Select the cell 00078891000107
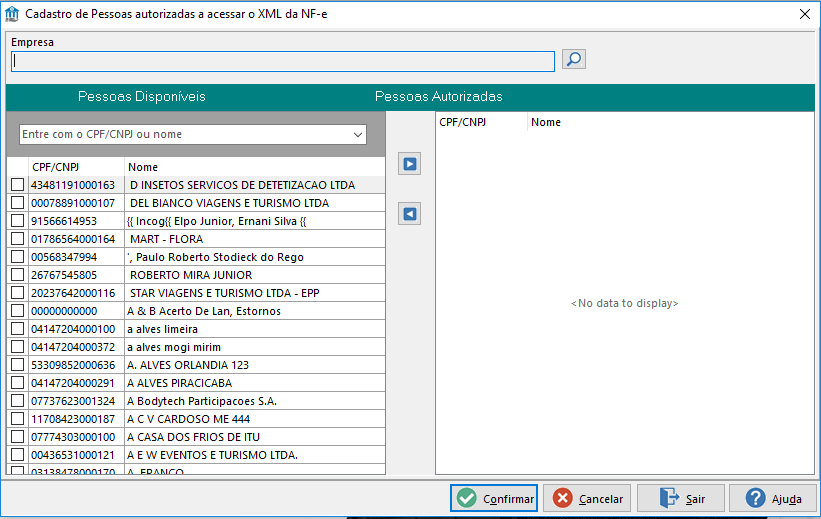The width and height of the screenshot is (821, 519). tap(76, 203)
